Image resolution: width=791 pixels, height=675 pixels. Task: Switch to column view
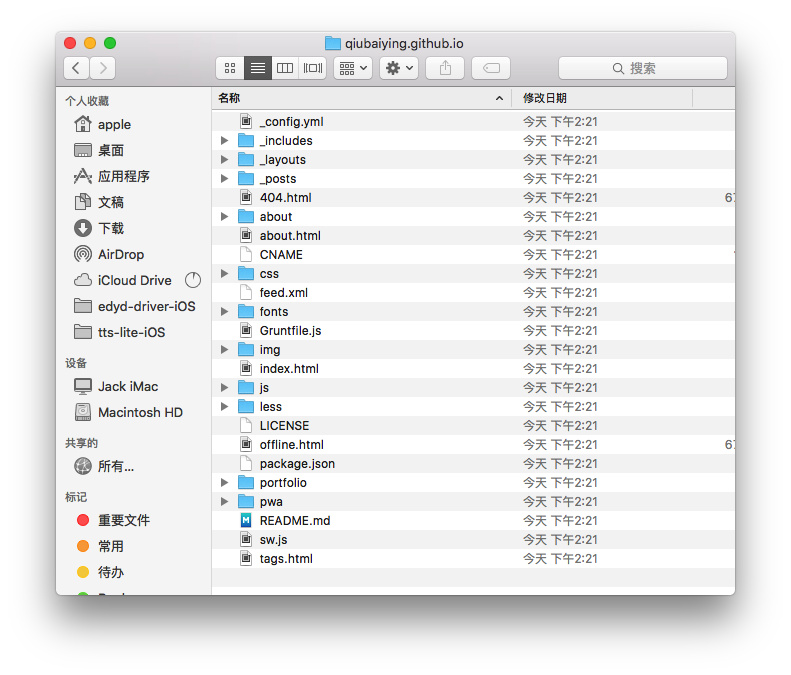(285, 68)
